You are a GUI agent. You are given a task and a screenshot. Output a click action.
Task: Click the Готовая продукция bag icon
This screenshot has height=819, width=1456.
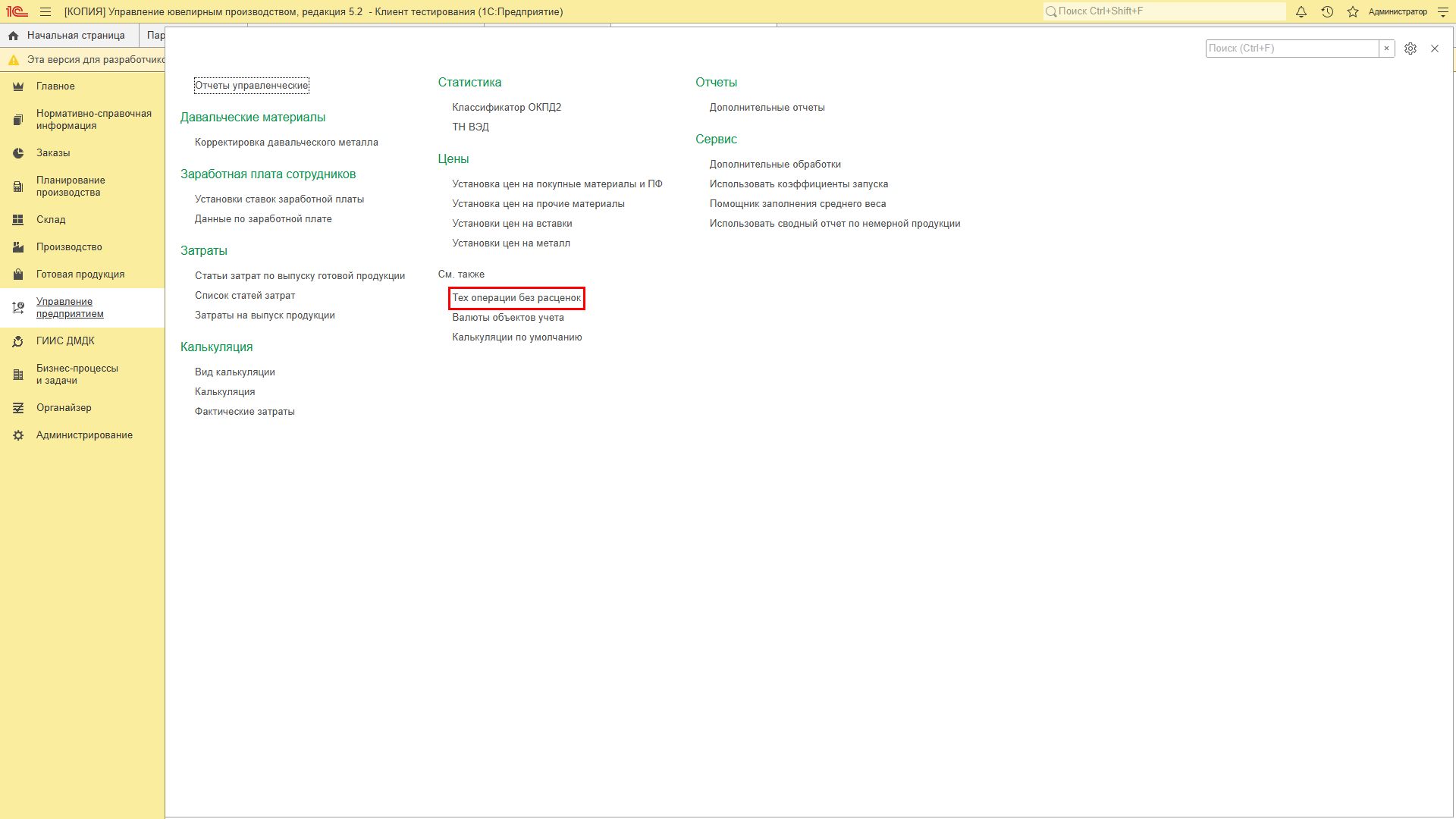(x=18, y=275)
